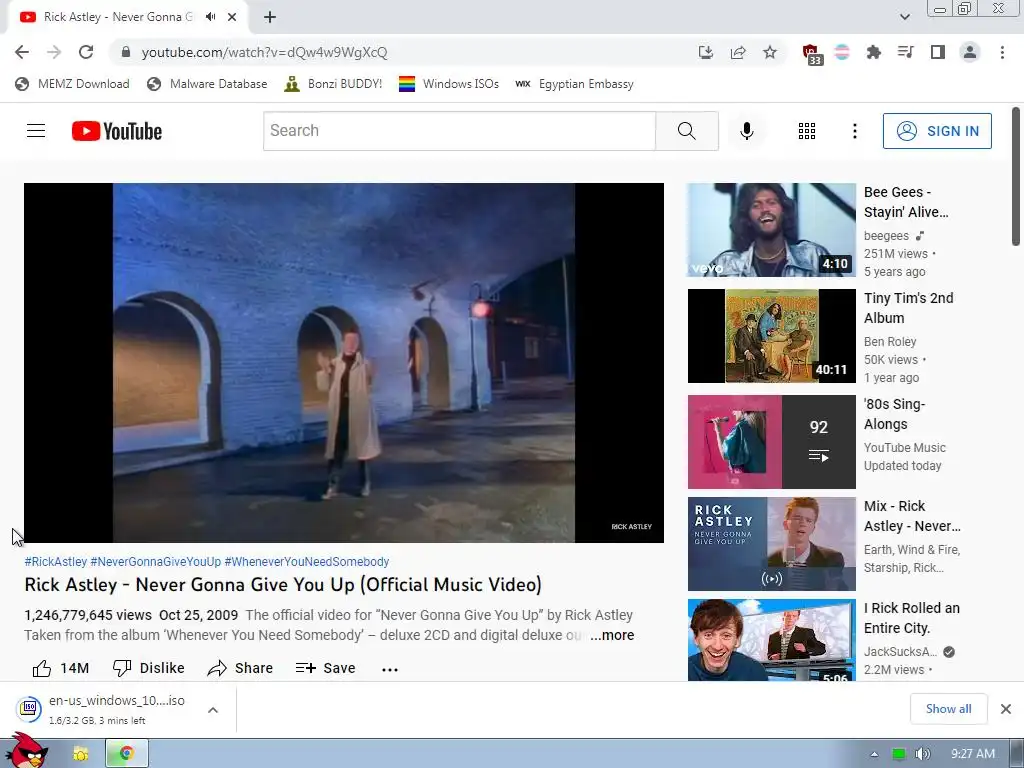Open I Rick Rolled an Entire City video

click(x=771, y=640)
